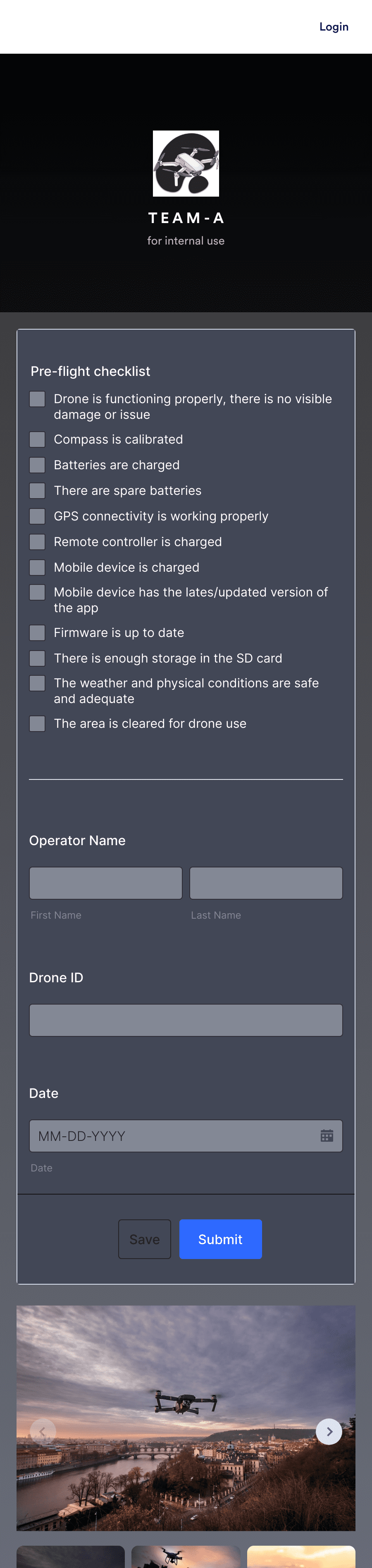Open the calendar date picker icon
The height and width of the screenshot is (1568, 372).
(x=327, y=1135)
